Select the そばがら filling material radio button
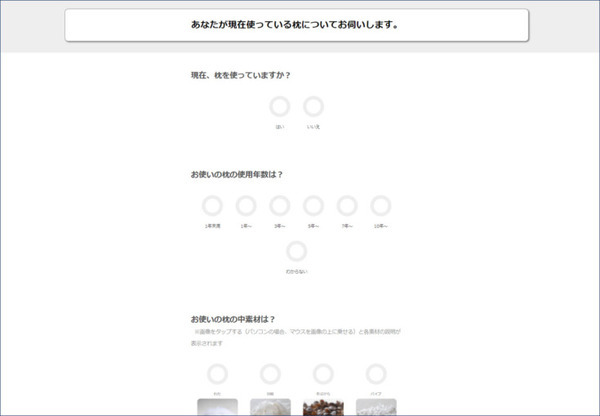 pyautogui.click(x=323, y=374)
